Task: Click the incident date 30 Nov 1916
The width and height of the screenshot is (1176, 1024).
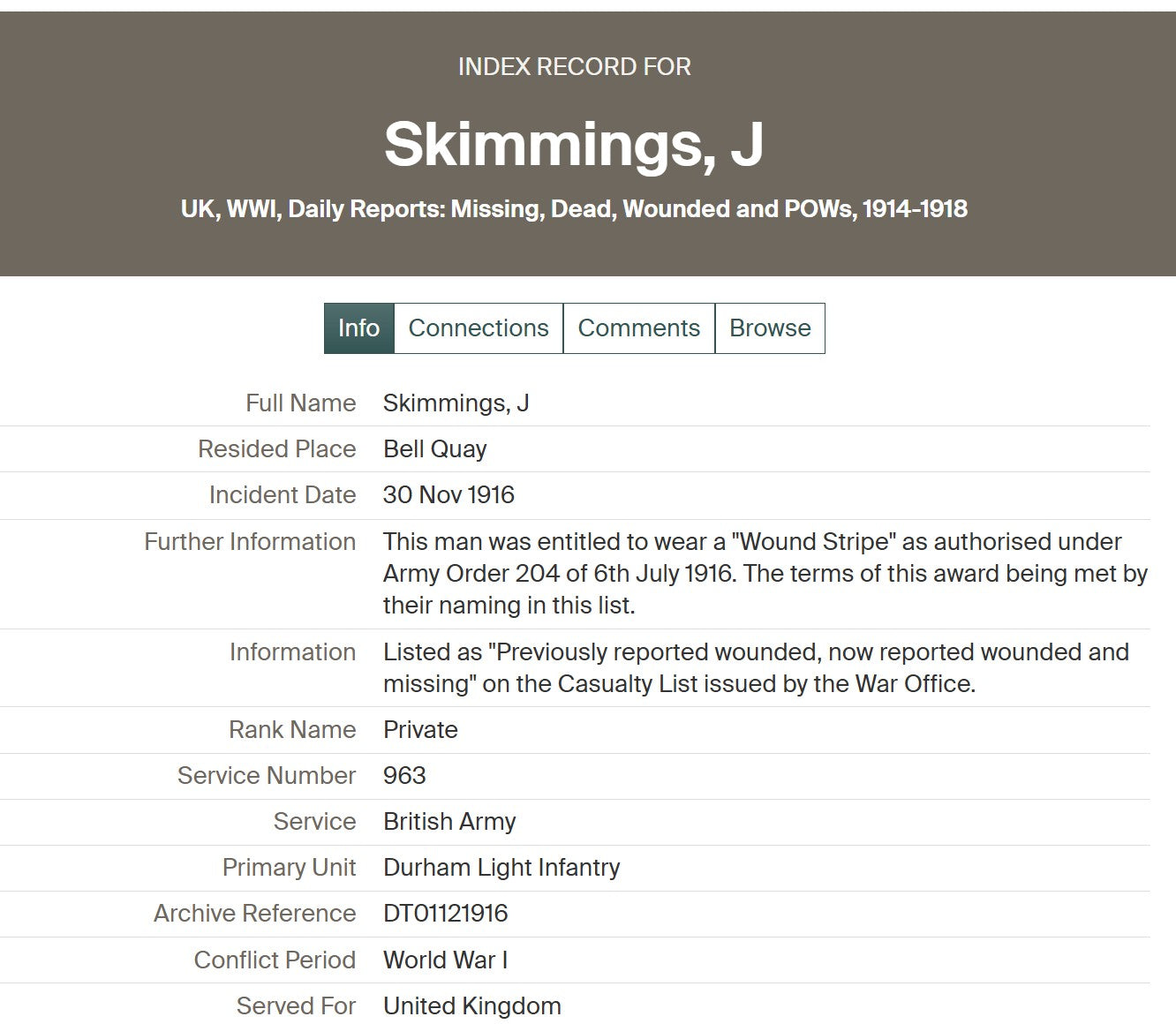Action: (x=449, y=495)
